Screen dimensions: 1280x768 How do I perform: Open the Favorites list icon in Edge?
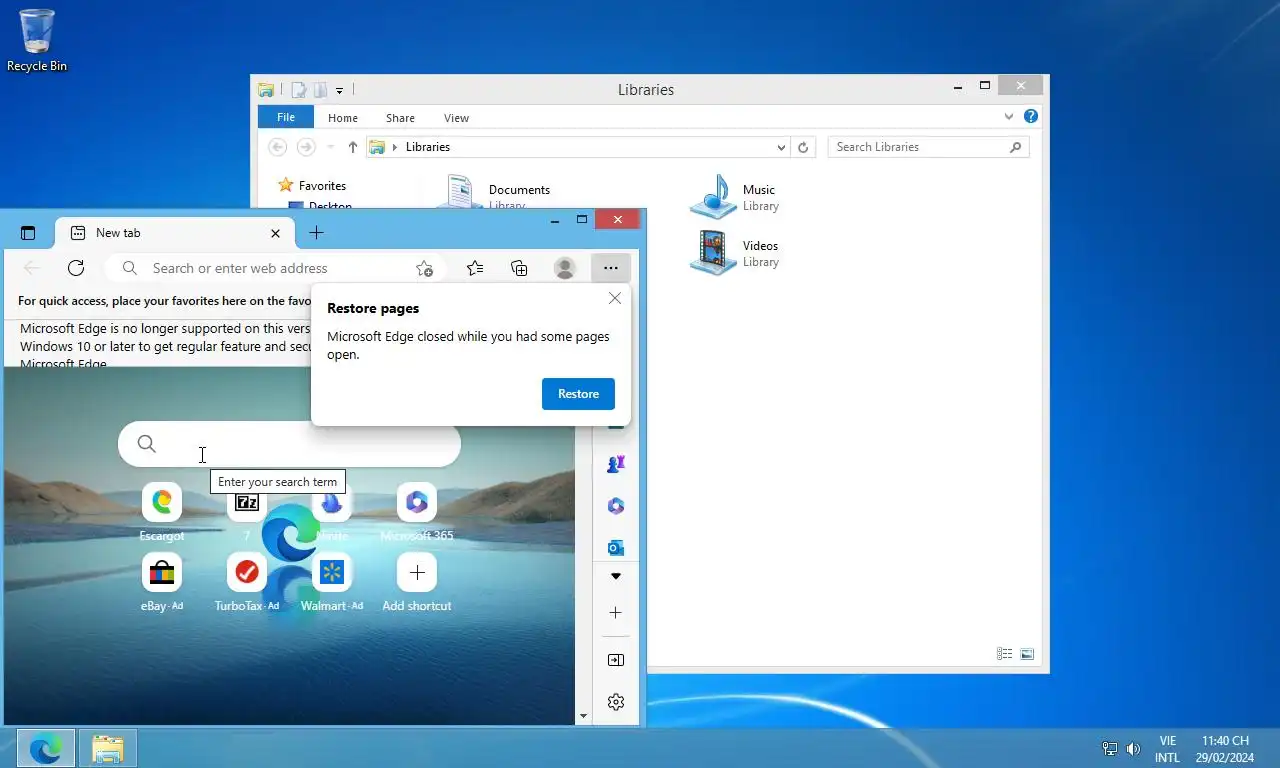tap(475, 268)
